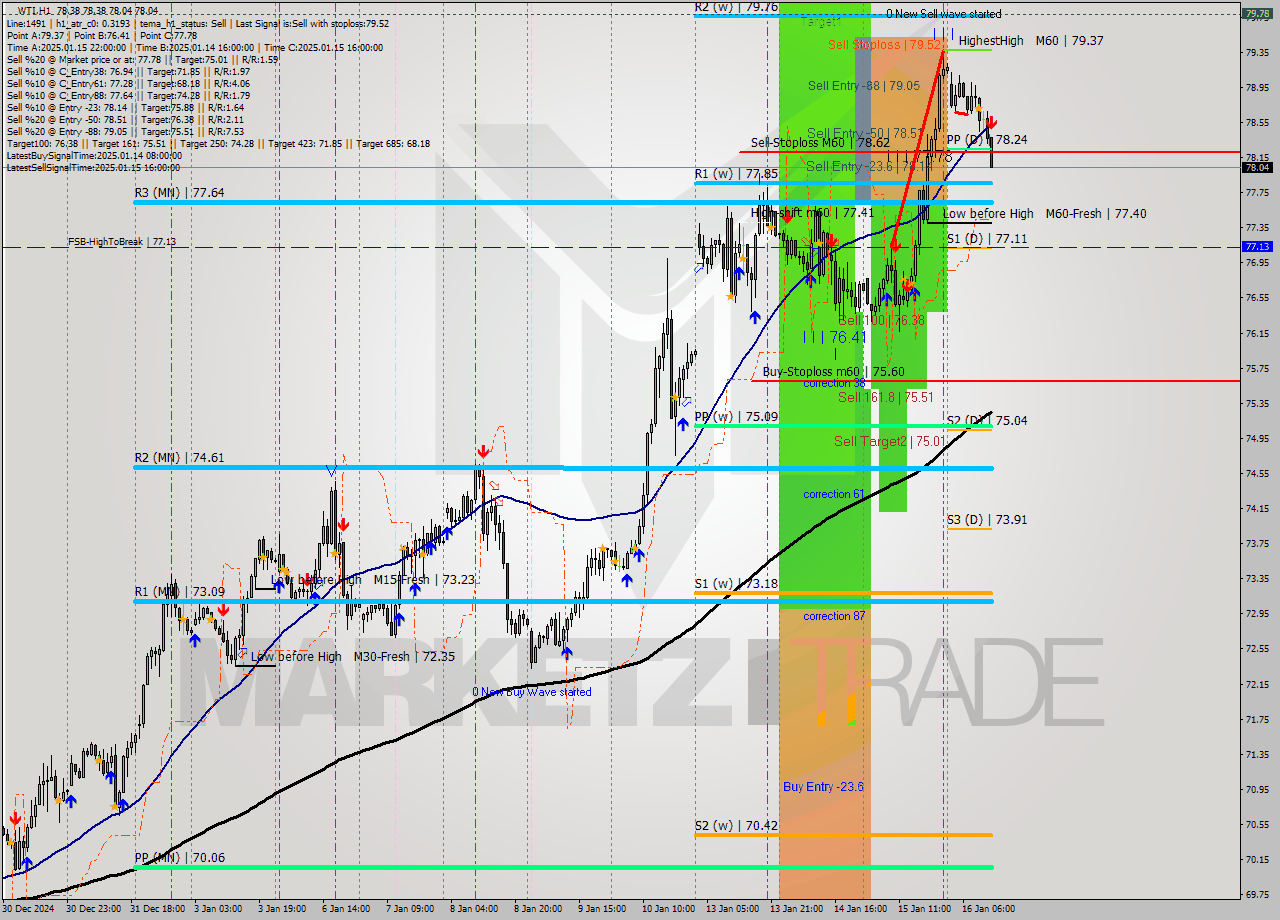This screenshot has height=920, width=1280.
Task: Click the green 79.78 price tag on axis
Action: tap(1257, 14)
